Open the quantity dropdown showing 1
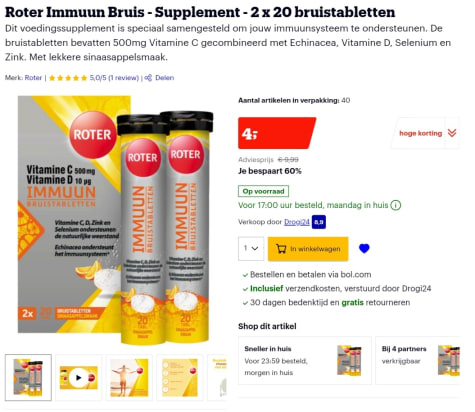The image size is (475, 412). [x=251, y=249]
